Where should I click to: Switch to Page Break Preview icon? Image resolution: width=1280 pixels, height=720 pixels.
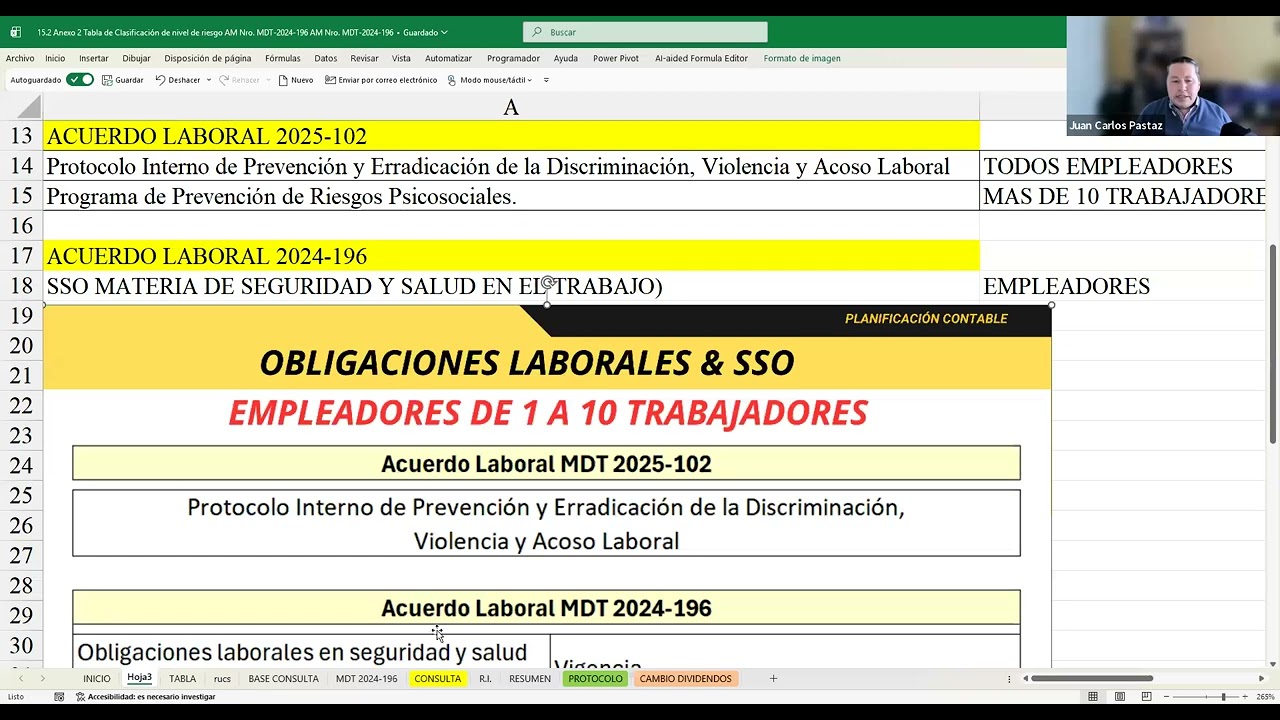[x=1147, y=697]
